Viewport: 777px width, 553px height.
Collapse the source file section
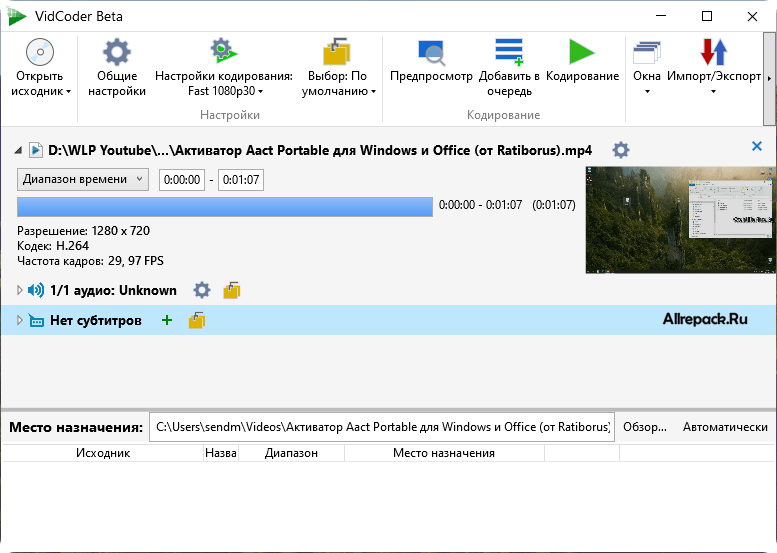pos(18,150)
